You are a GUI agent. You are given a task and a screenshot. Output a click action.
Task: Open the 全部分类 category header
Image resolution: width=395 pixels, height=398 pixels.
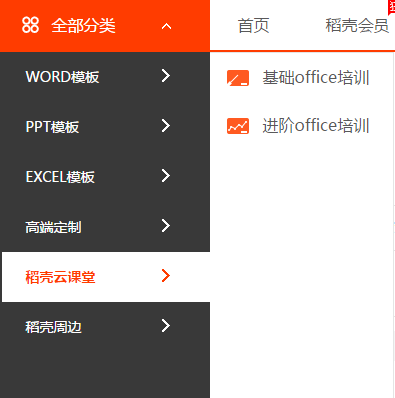tap(105, 26)
